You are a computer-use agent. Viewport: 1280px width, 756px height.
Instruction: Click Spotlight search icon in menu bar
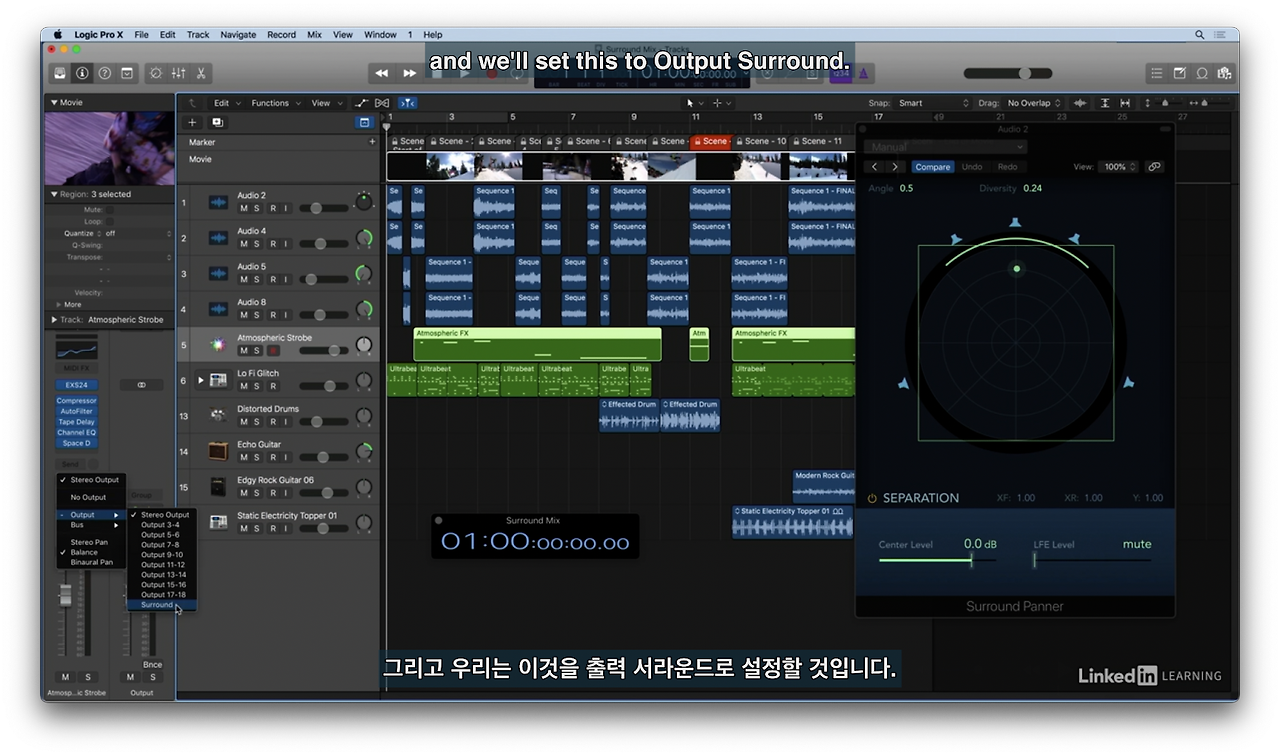1200,35
